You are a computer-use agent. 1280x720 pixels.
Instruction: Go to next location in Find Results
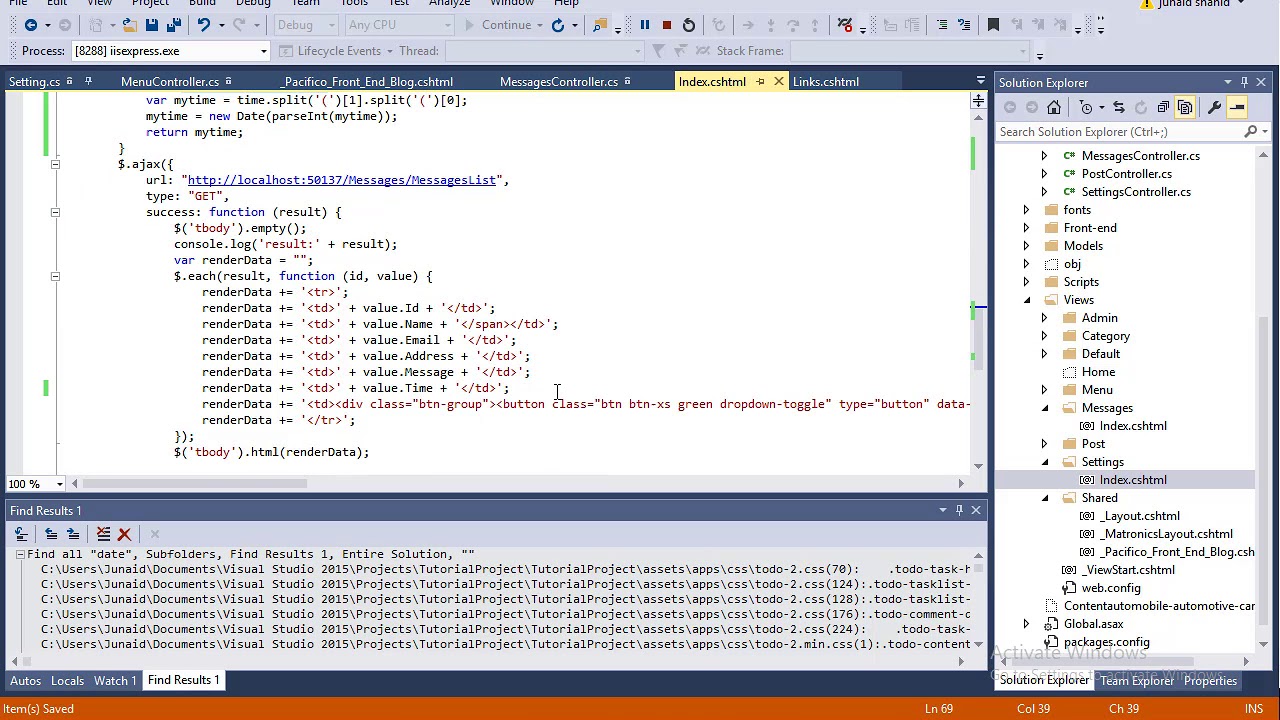[73, 534]
